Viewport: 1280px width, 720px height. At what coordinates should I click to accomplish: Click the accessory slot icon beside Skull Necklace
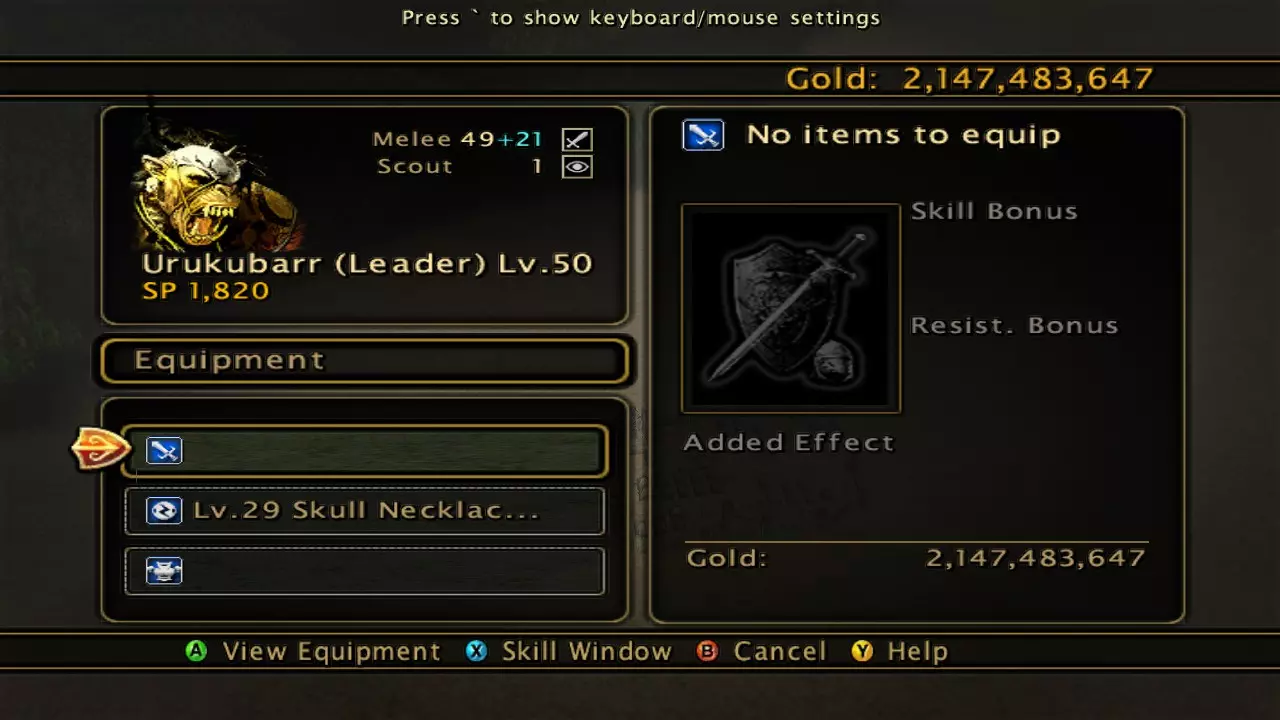(x=164, y=511)
